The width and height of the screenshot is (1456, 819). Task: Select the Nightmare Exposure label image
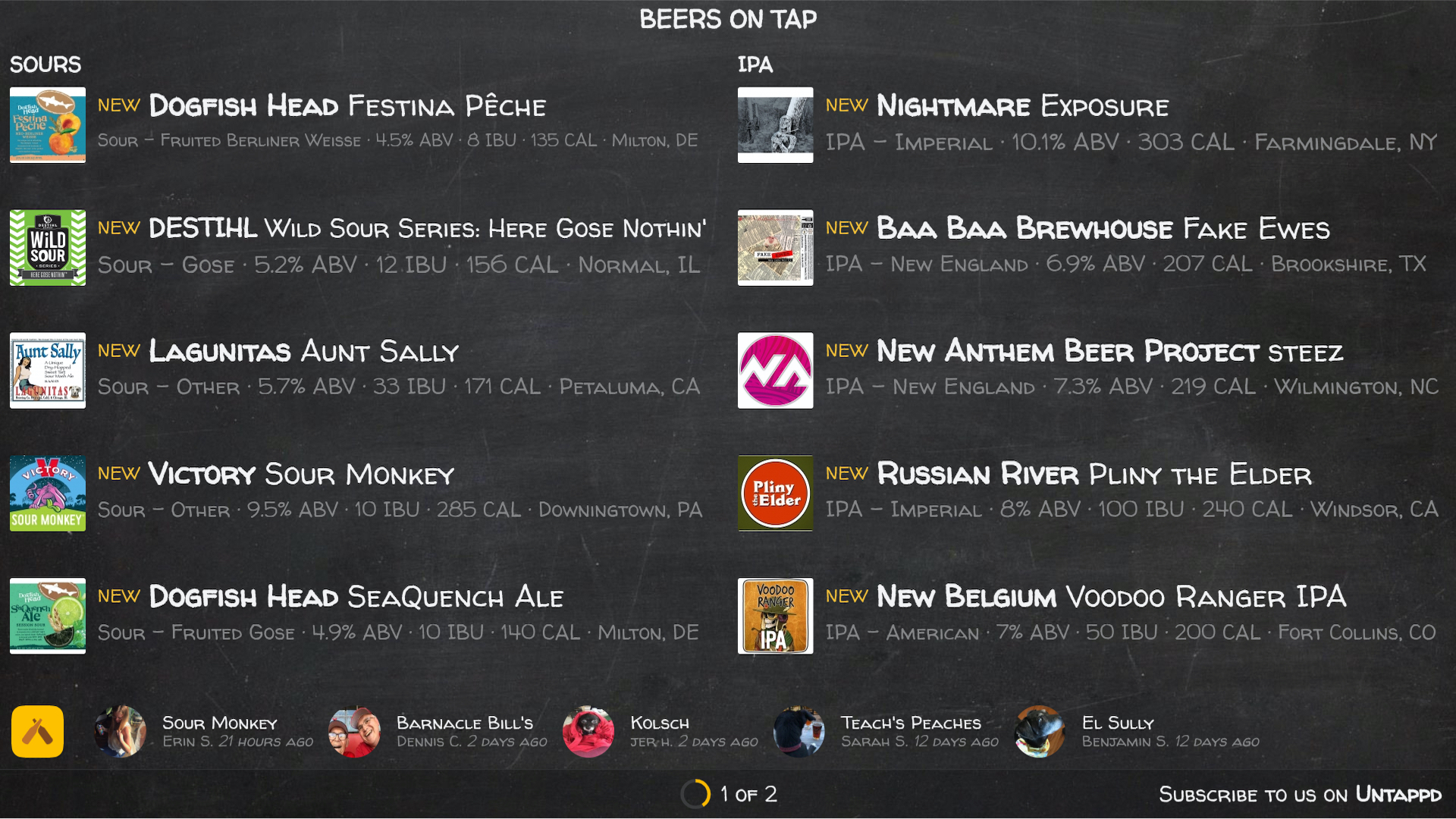click(x=774, y=124)
